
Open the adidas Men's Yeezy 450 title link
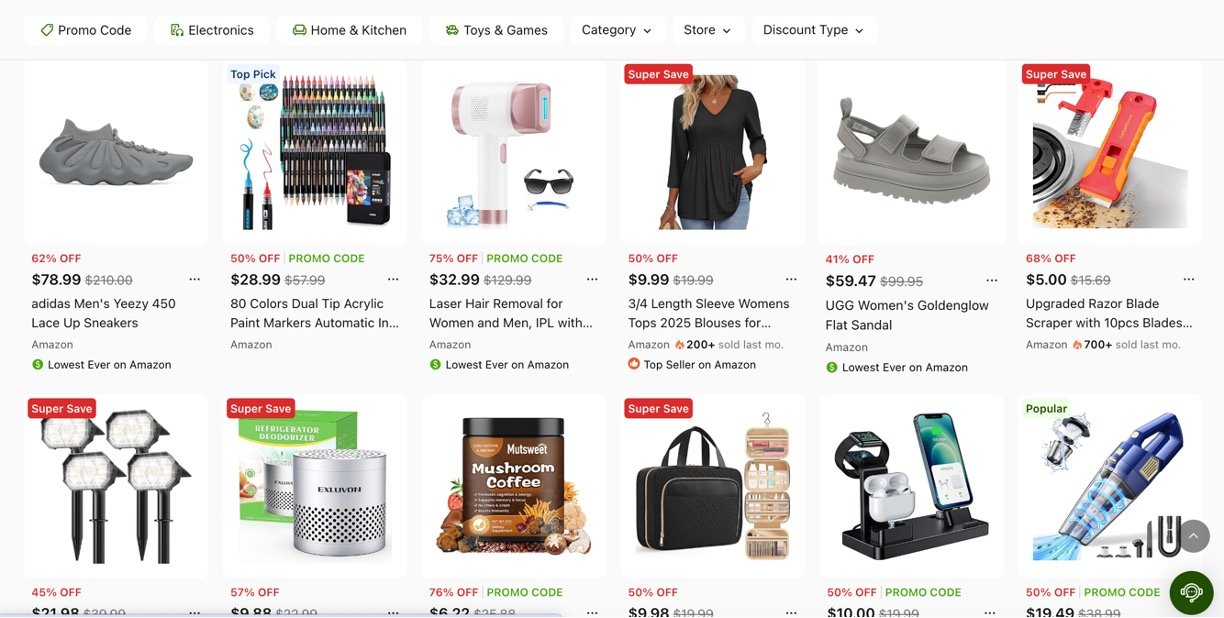tap(104, 313)
